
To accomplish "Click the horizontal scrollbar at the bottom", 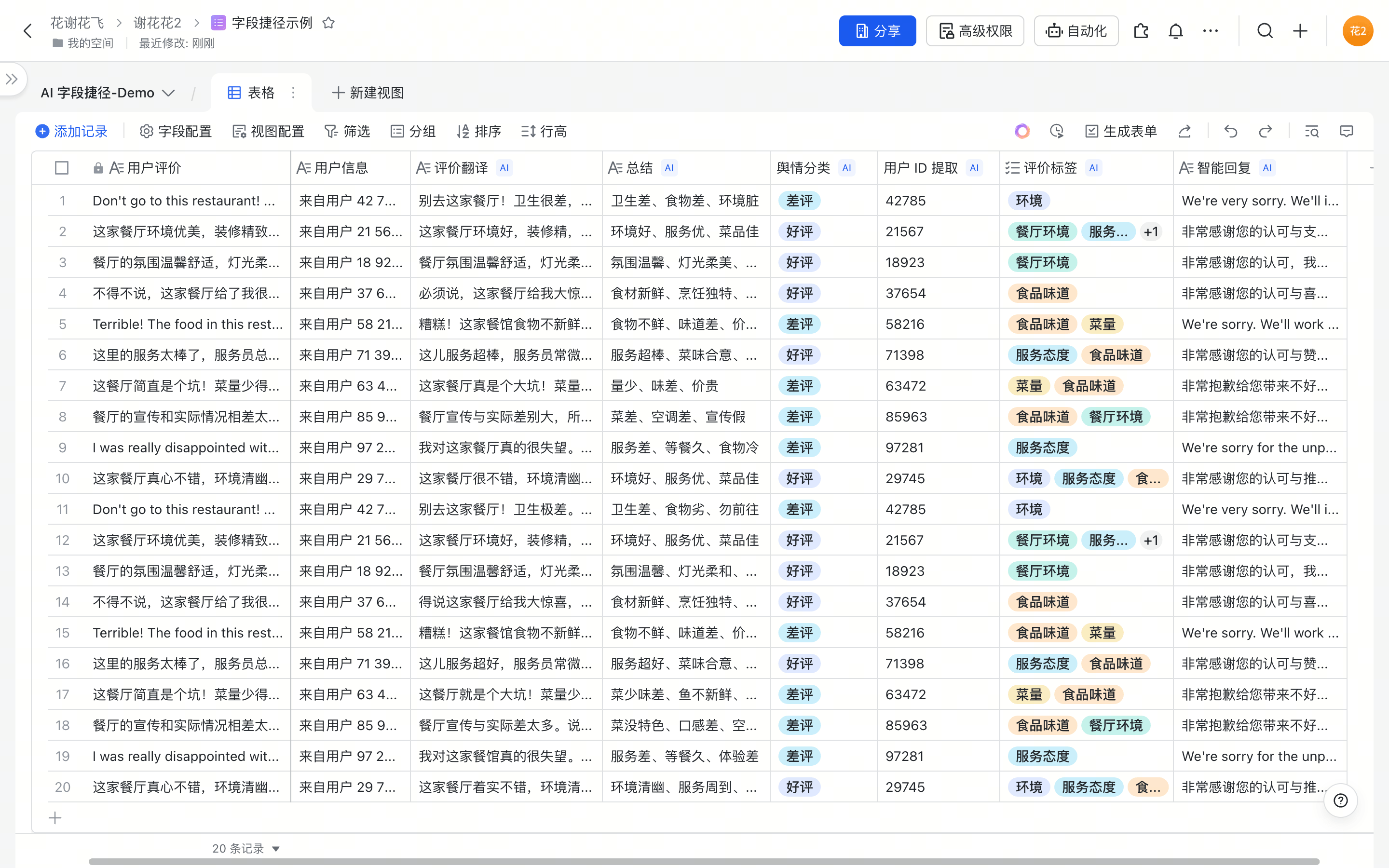I will tap(703, 862).
